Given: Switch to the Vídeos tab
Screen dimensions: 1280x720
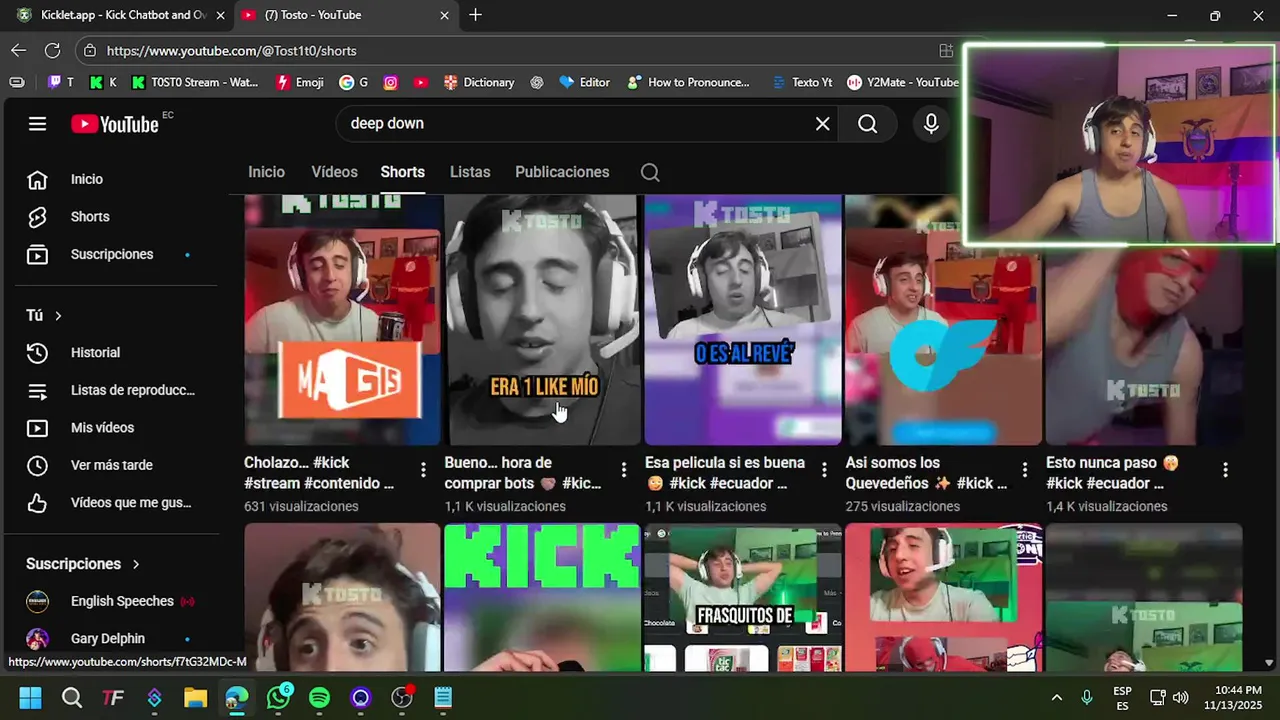Looking at the screenshot, I should tap(334, 172).
